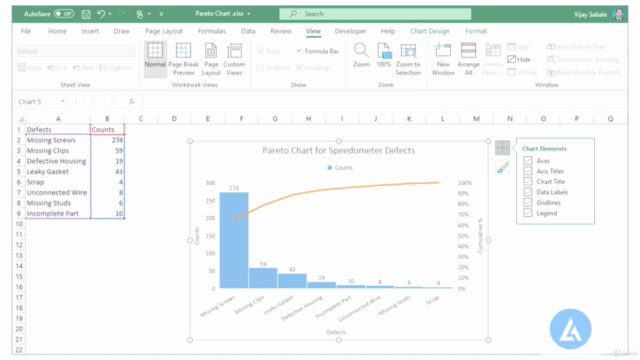This screenshot has width=640, height=360.
Task: Click Arrange All
Action: tap(468, 59)
